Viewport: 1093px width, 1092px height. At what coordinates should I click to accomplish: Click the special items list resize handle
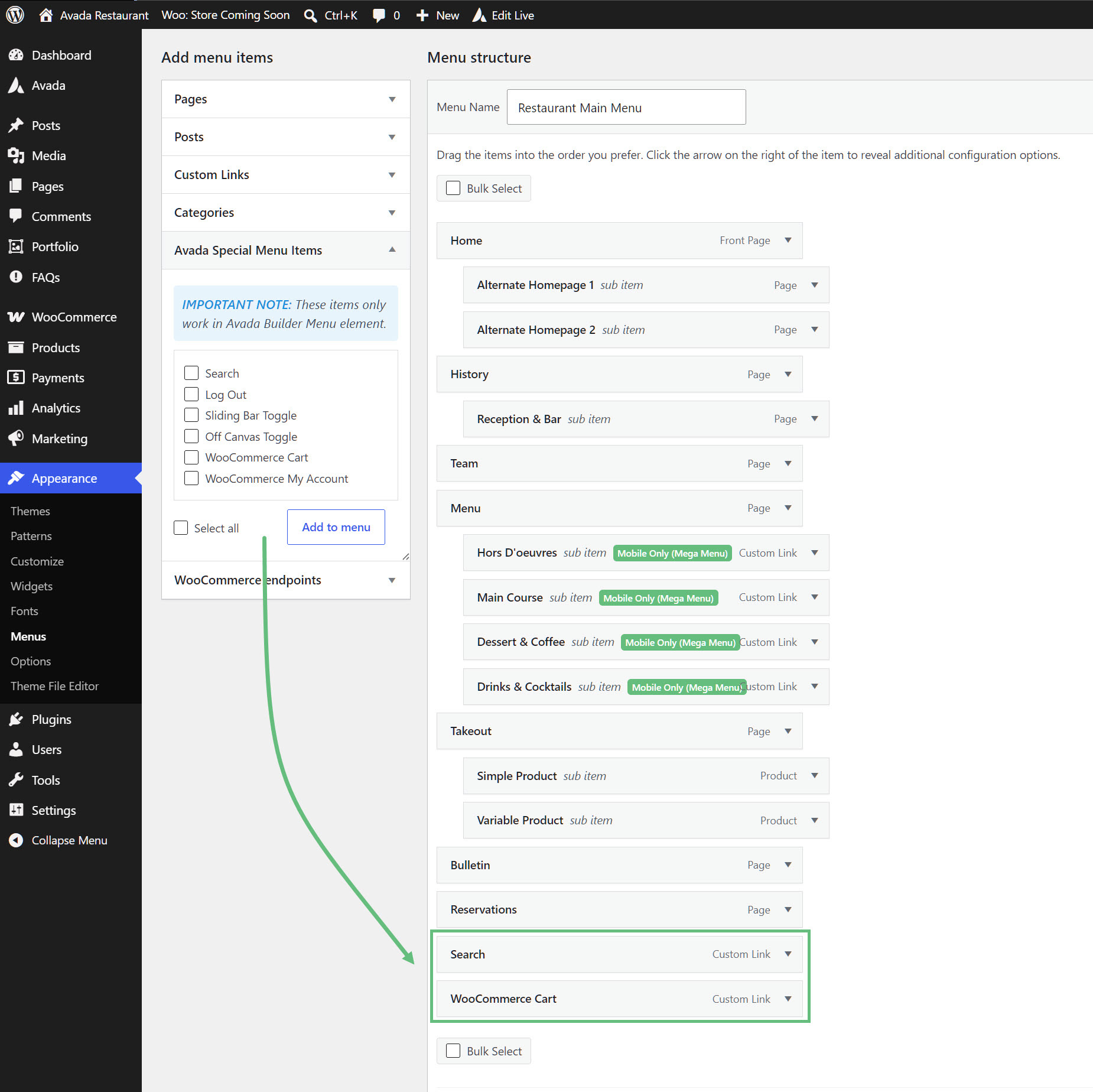[406, 557]
